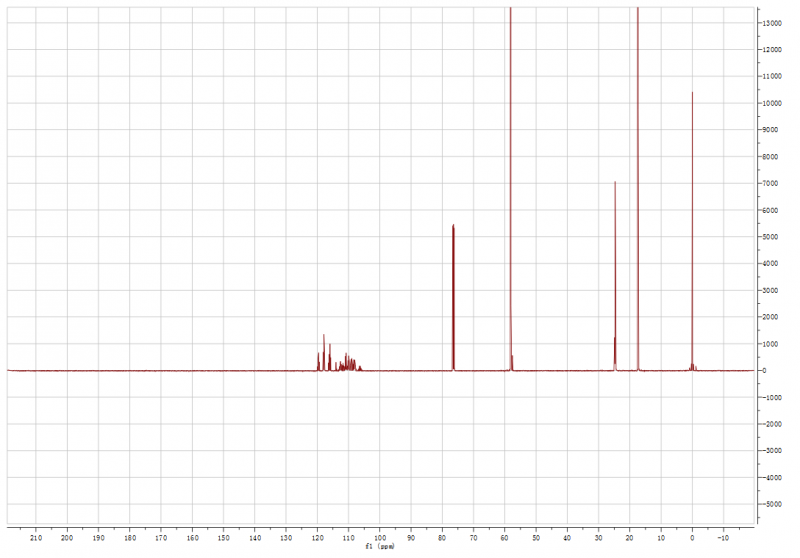Click the 11000 intensity label

[772, 76]
